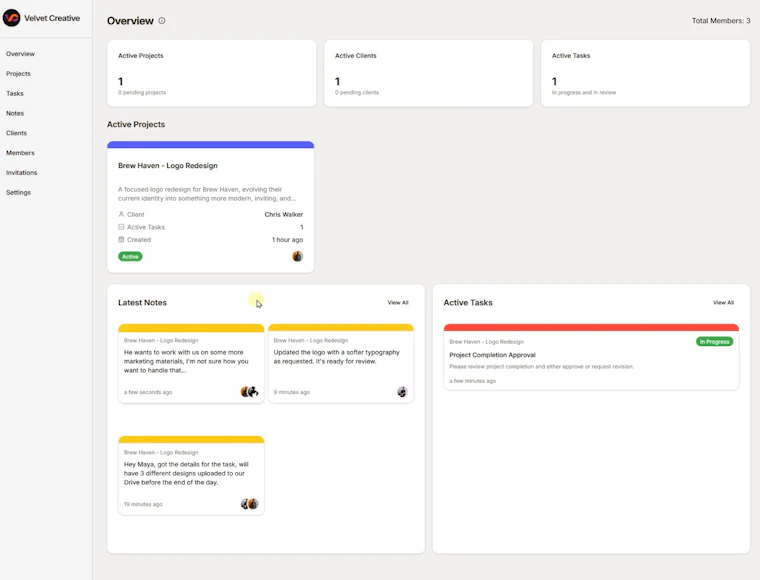The height and width of the screenshot is (580, 760).
Task: Click the blue color bar on project card
Action: [210, 145]
